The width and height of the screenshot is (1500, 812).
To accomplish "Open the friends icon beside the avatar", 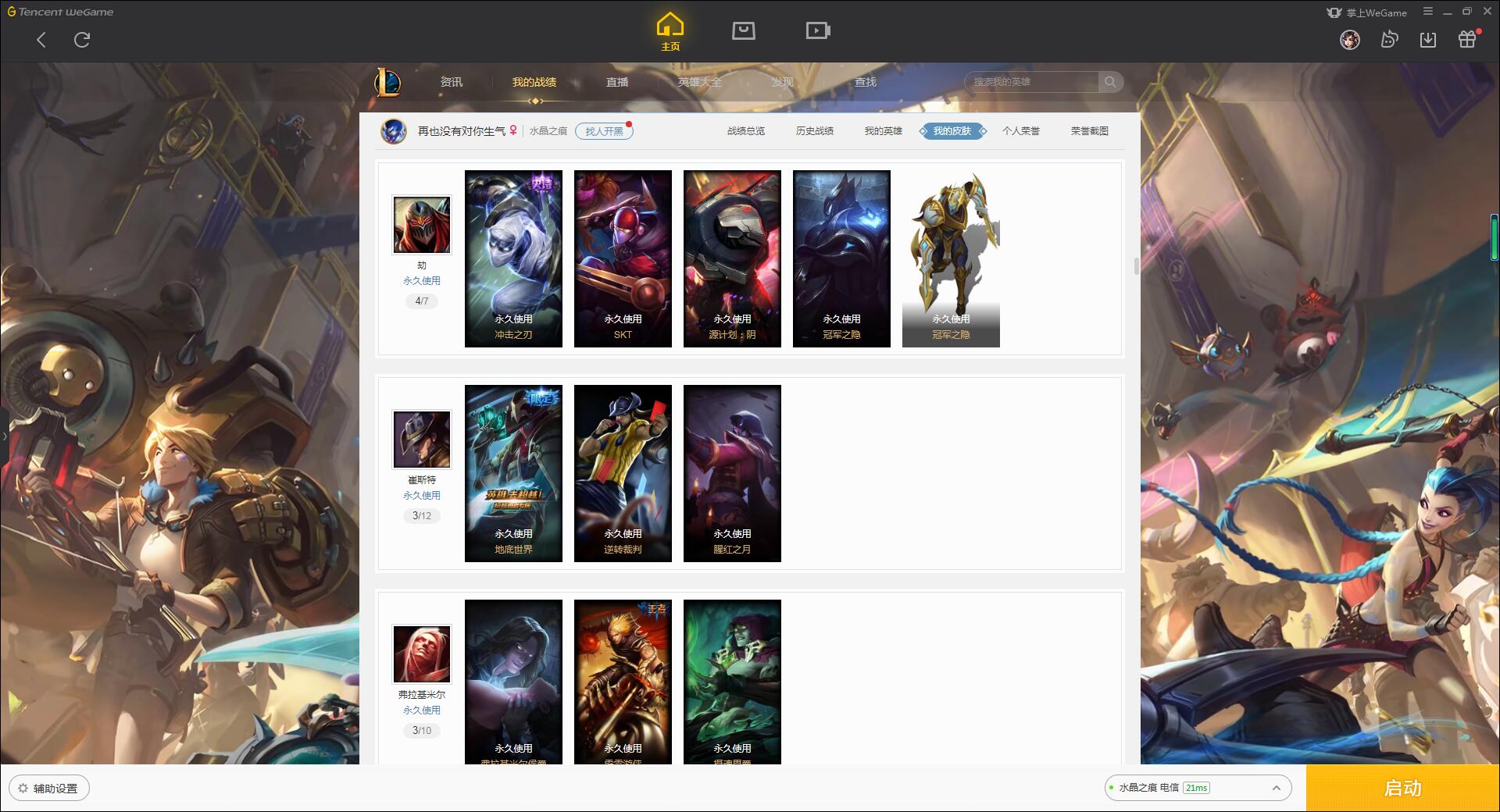I will [x=1389, y=39].
